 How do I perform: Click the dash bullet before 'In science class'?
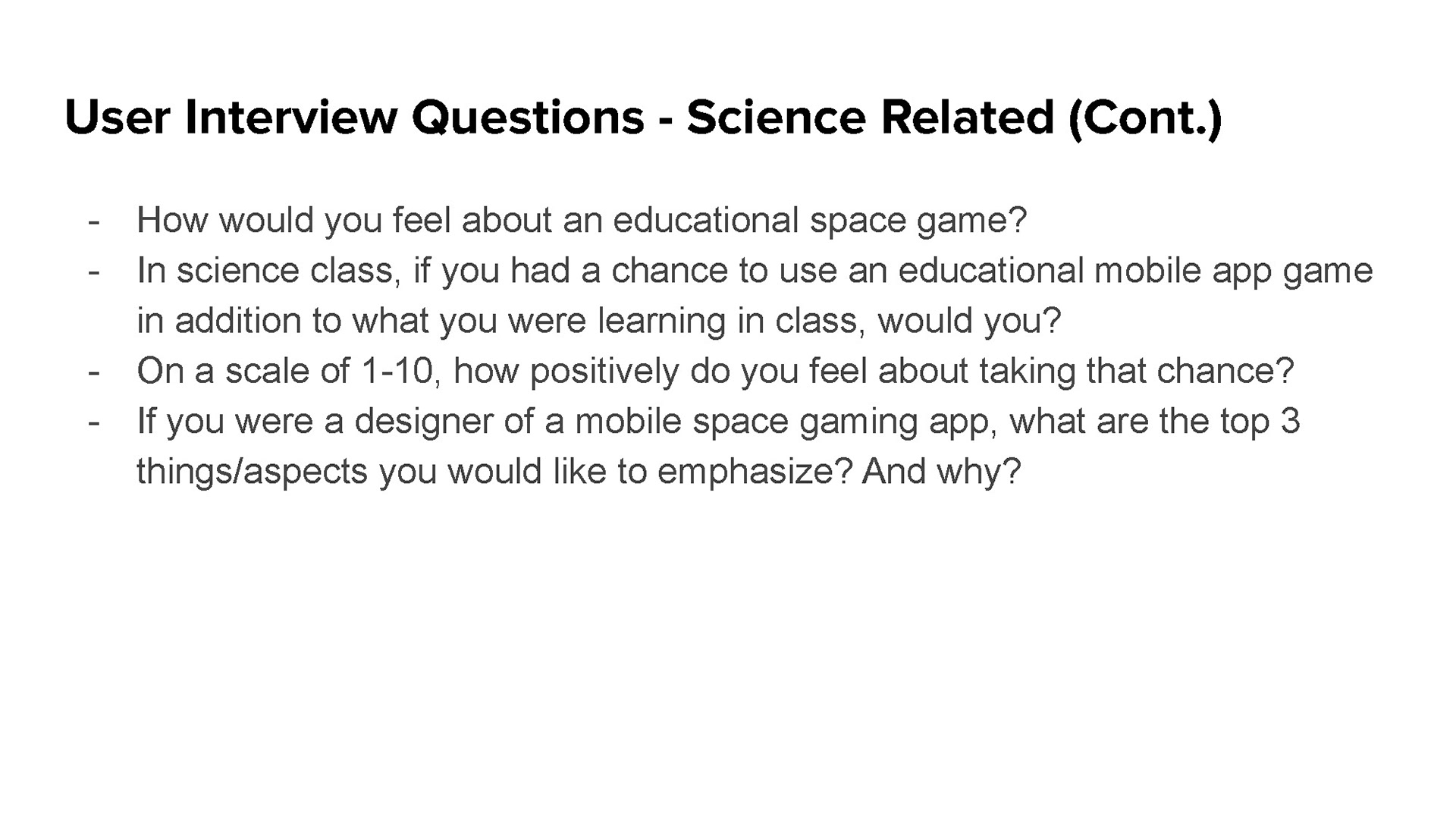[94, 271]
